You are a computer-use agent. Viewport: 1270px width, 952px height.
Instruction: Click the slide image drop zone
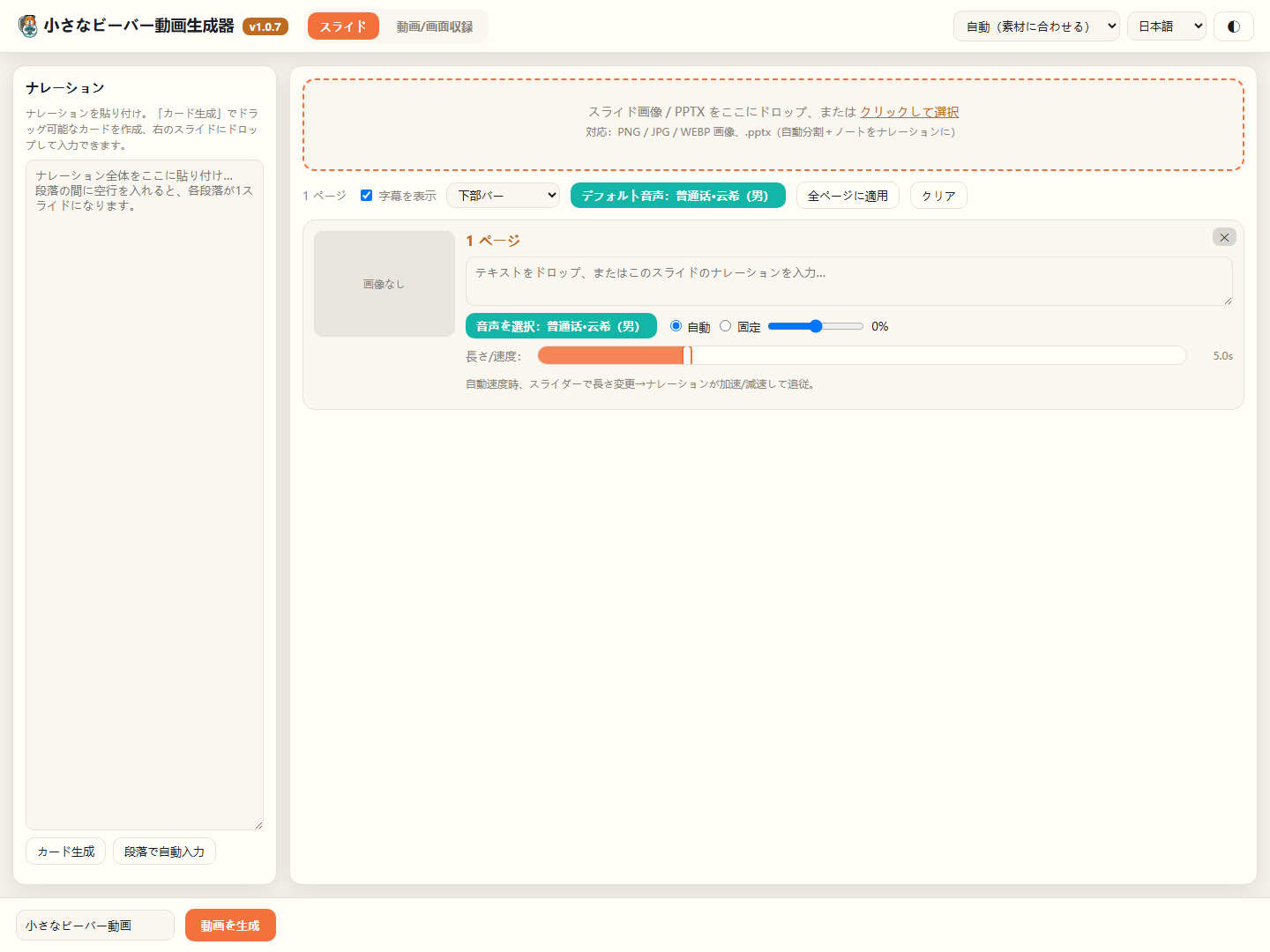coord(773,124)
